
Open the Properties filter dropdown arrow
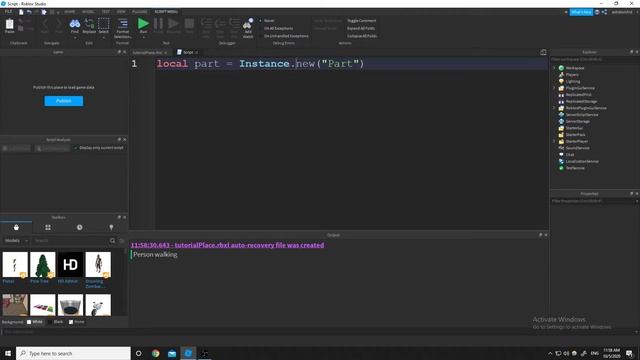pyautogui.click(x=636, y=201)
